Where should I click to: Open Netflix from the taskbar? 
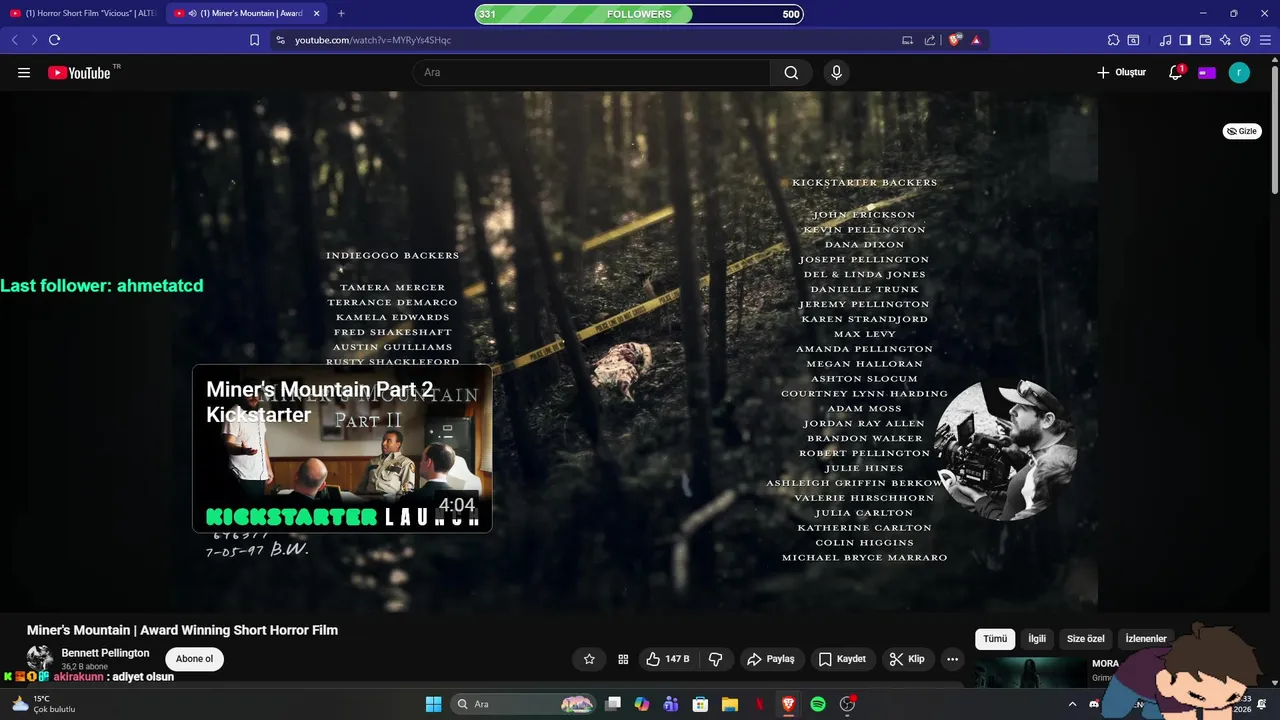pyautogui.click(x=759, y=704)
